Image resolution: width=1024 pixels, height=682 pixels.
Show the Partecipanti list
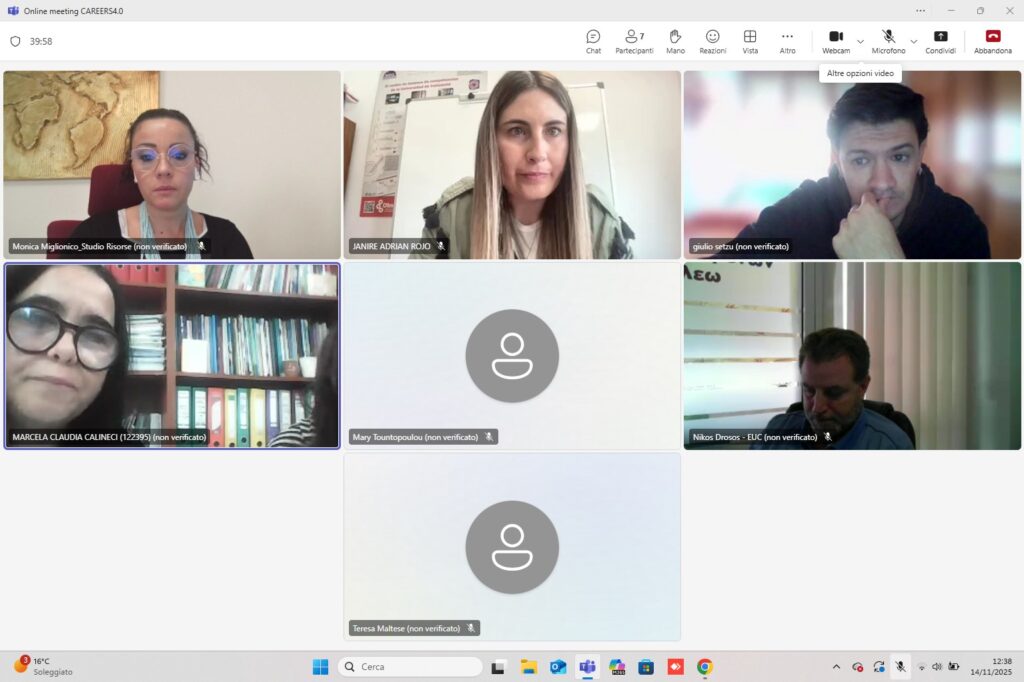pos(634,42)
